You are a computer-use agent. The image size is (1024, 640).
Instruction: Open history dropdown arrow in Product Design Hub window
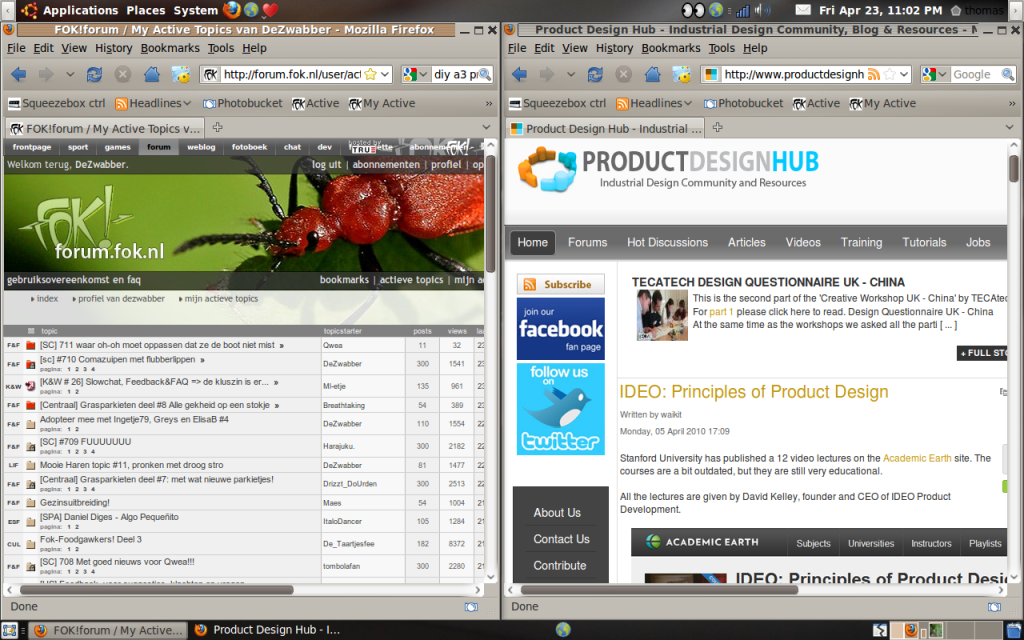point(571,74)
